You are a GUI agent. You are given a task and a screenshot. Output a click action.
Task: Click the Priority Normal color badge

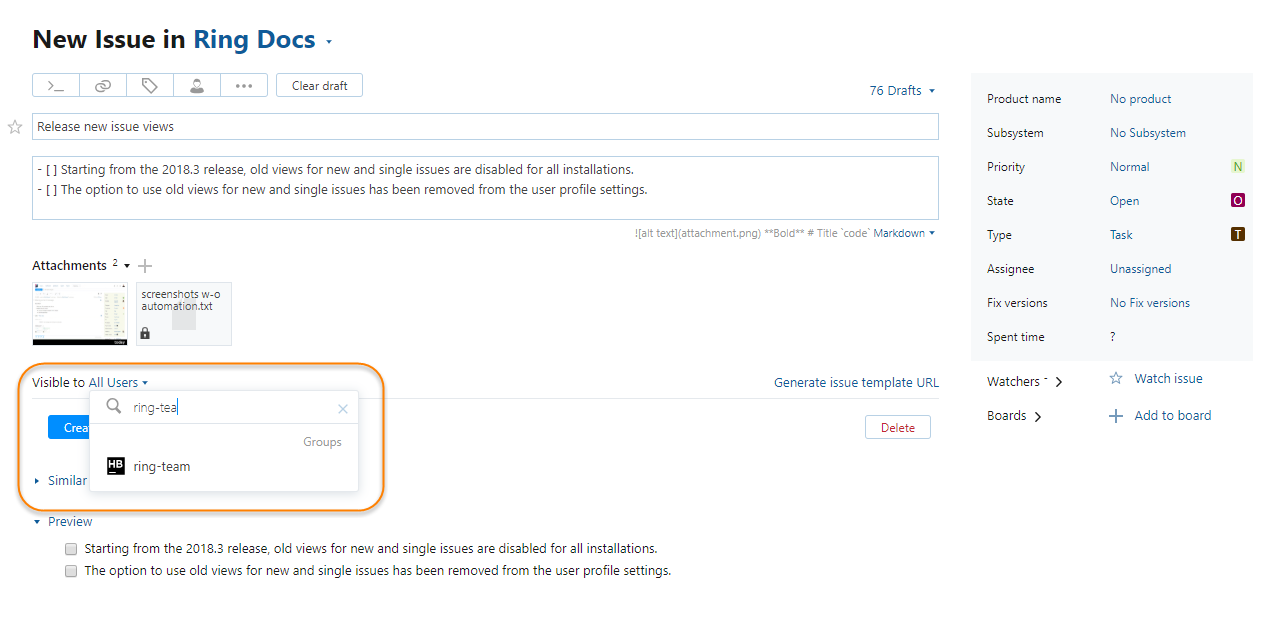pyautogui.click(x=1238, y=167)
